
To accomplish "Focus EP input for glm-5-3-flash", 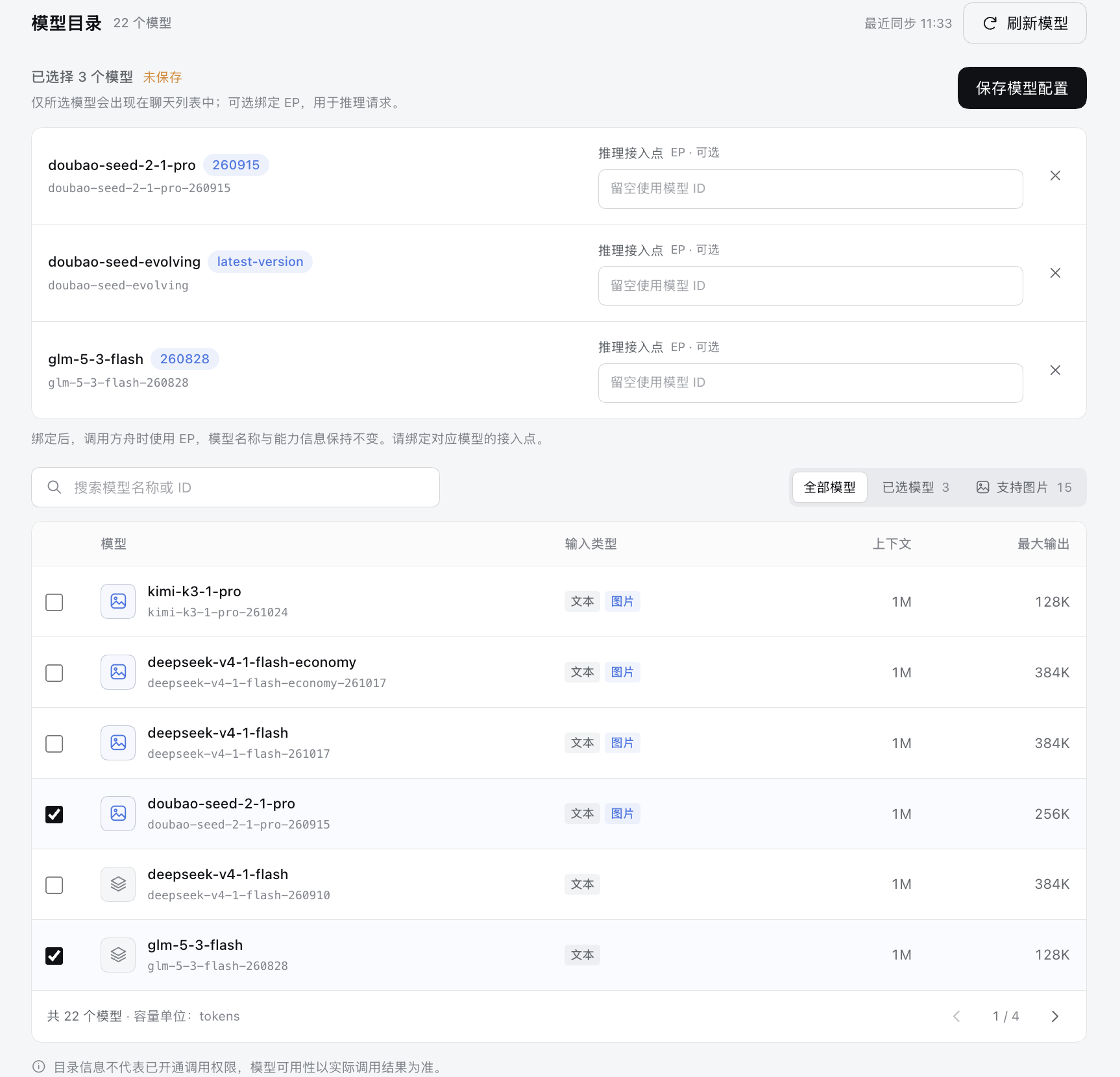I will (x=810, y=383).
